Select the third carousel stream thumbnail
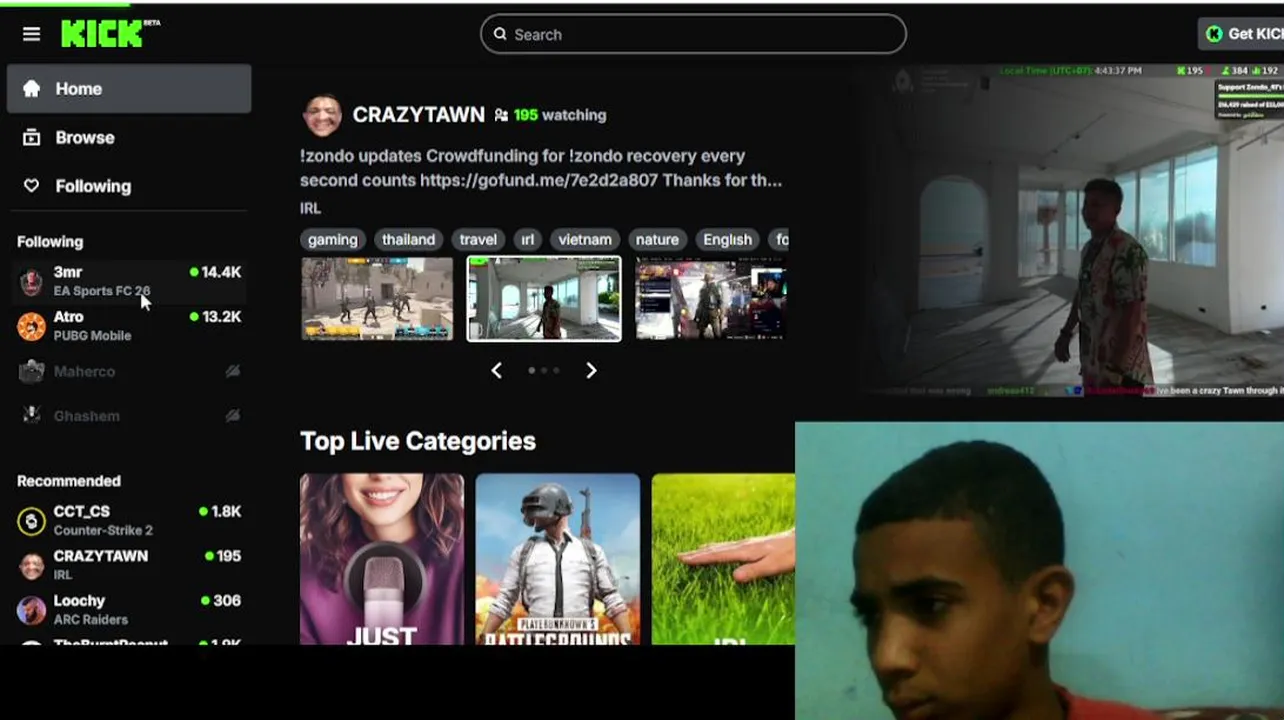1284x720 pixels. point(710,298)
